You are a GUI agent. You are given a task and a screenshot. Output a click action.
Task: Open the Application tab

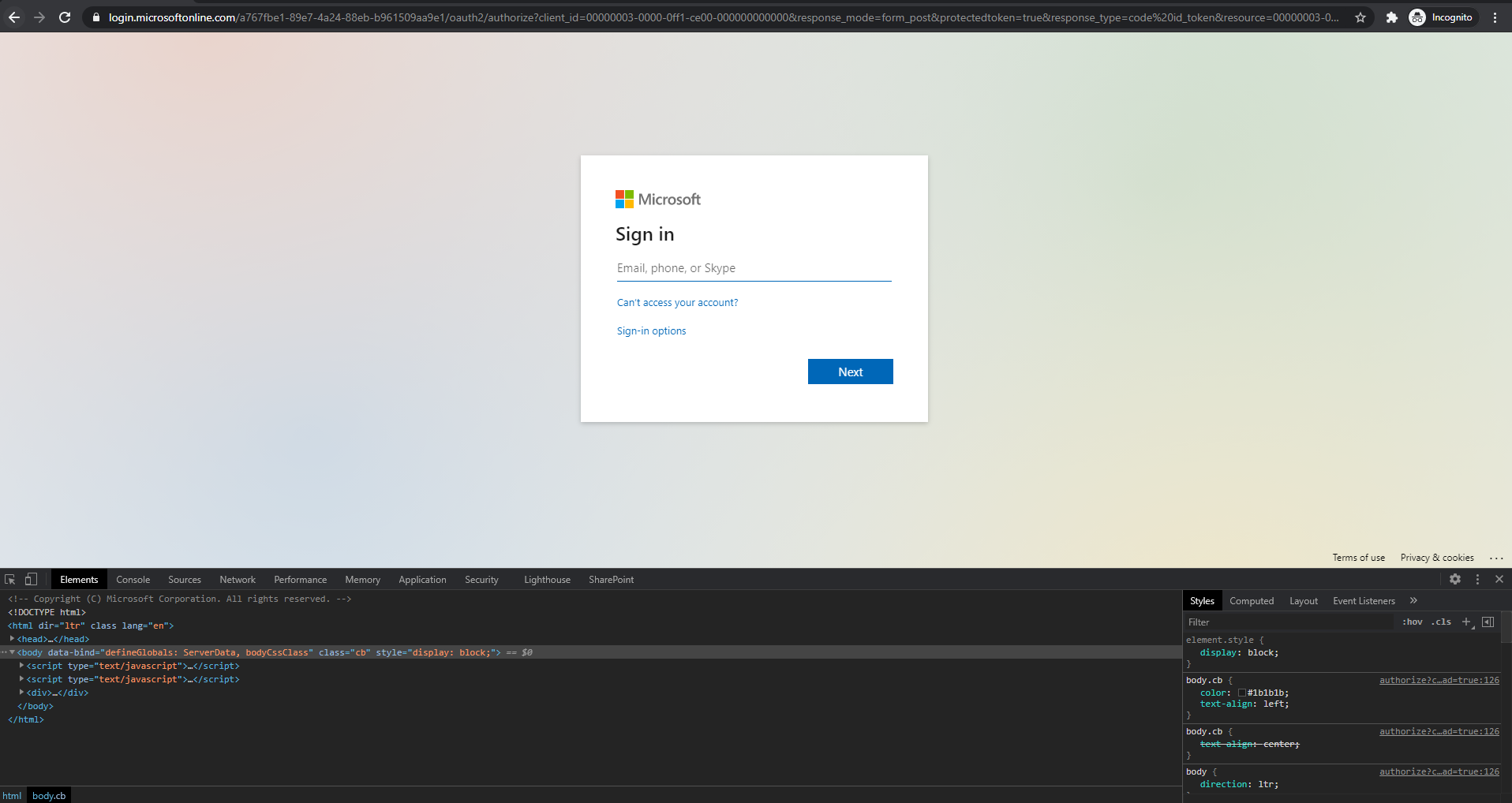[x=422, y=579]
